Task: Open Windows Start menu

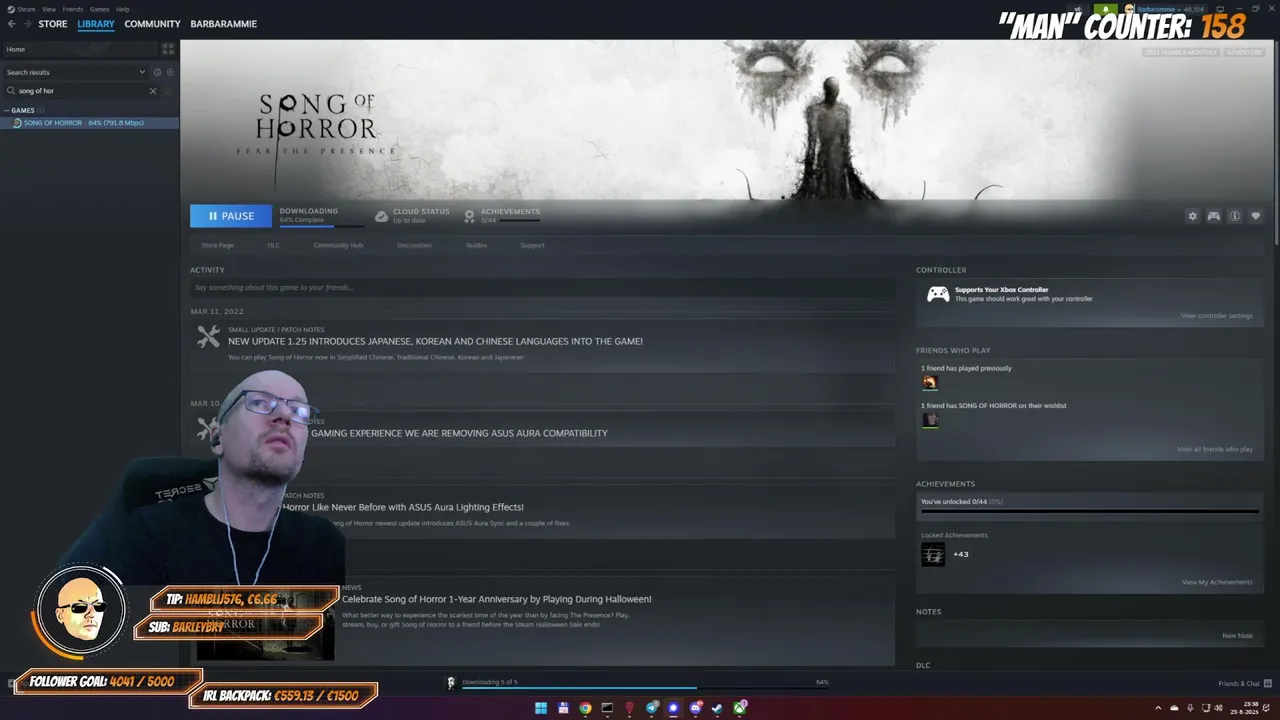Action: 541,708
